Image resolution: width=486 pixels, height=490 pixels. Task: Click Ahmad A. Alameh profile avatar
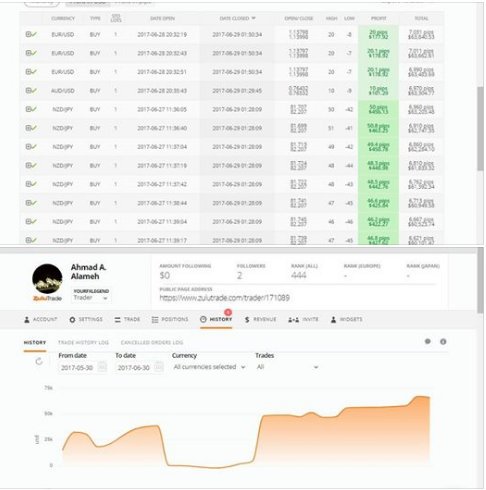coord(47,279)
